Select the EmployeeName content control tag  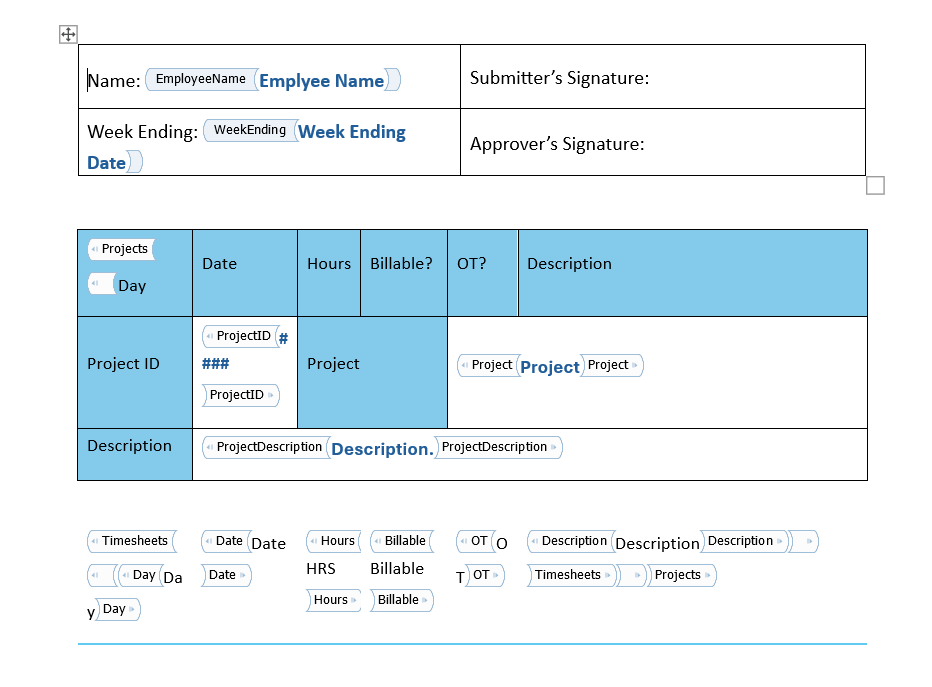[x=201, y=79]
